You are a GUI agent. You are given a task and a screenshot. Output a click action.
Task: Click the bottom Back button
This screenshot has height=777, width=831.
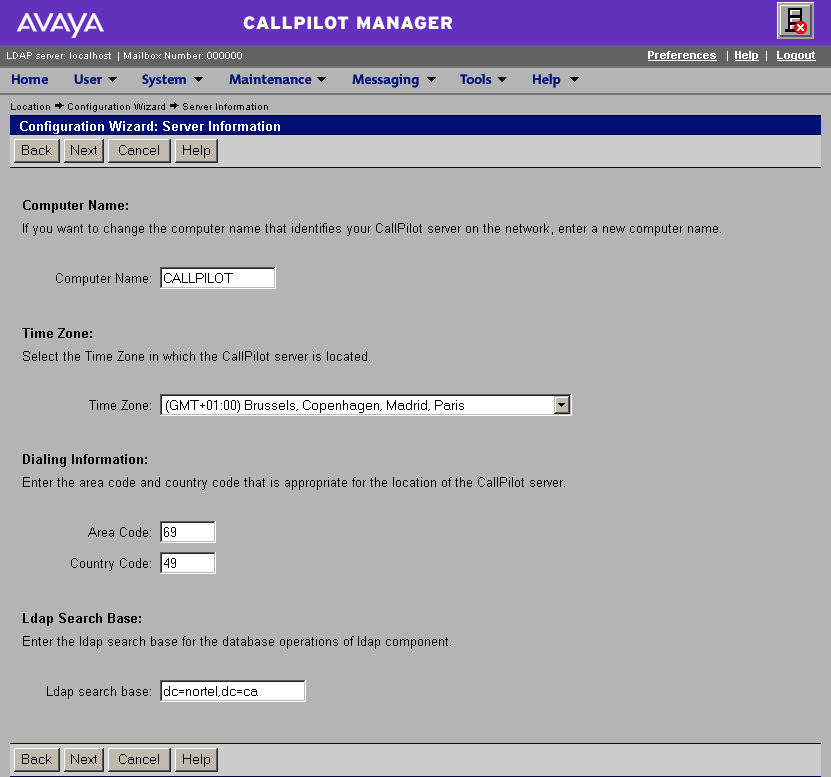pos(37,760)
